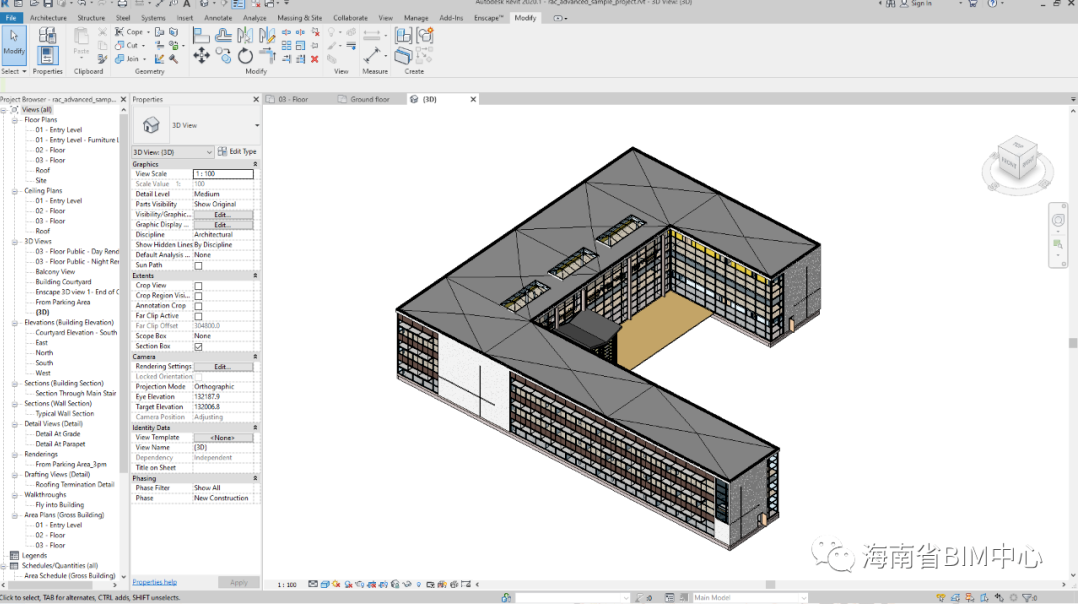Enable the Sun Path checkbox

tap(198, 265)
